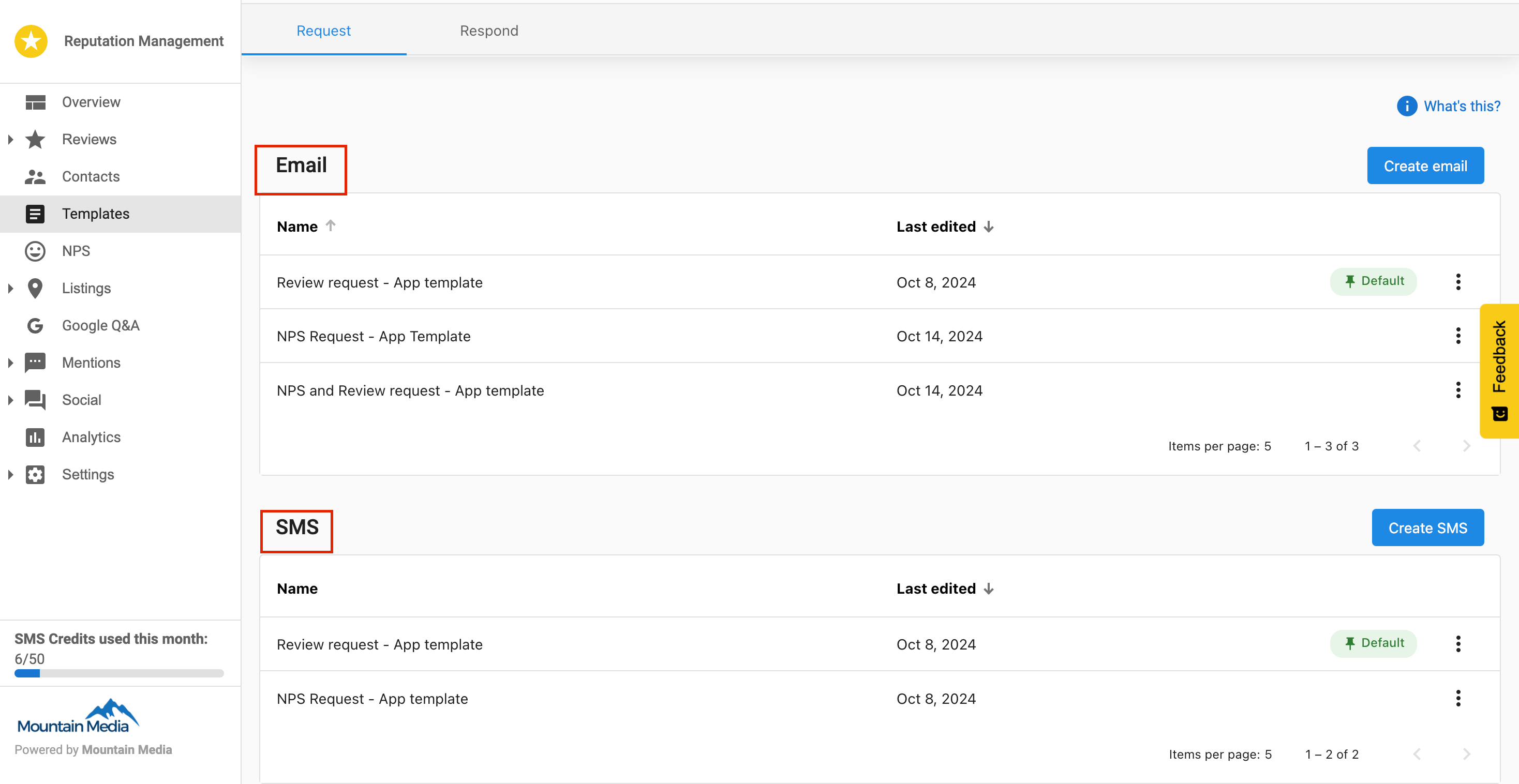
Task: Open Analytics with the bar chart icon
Action: 35,437
